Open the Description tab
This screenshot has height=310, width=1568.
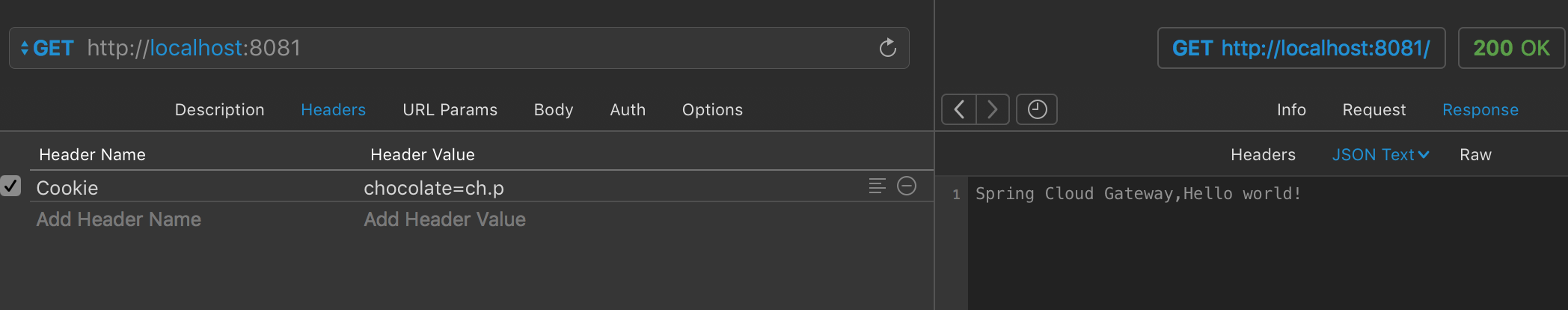coord(219,109)
